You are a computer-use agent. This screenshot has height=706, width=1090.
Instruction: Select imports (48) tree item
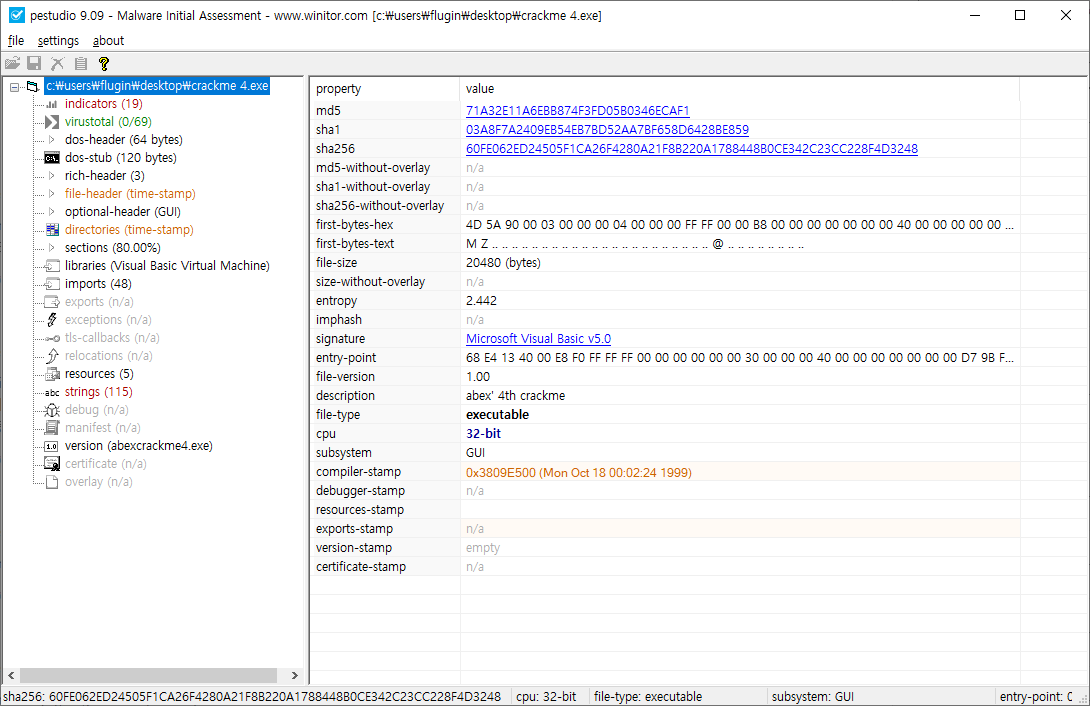click(x=98, y=284)
